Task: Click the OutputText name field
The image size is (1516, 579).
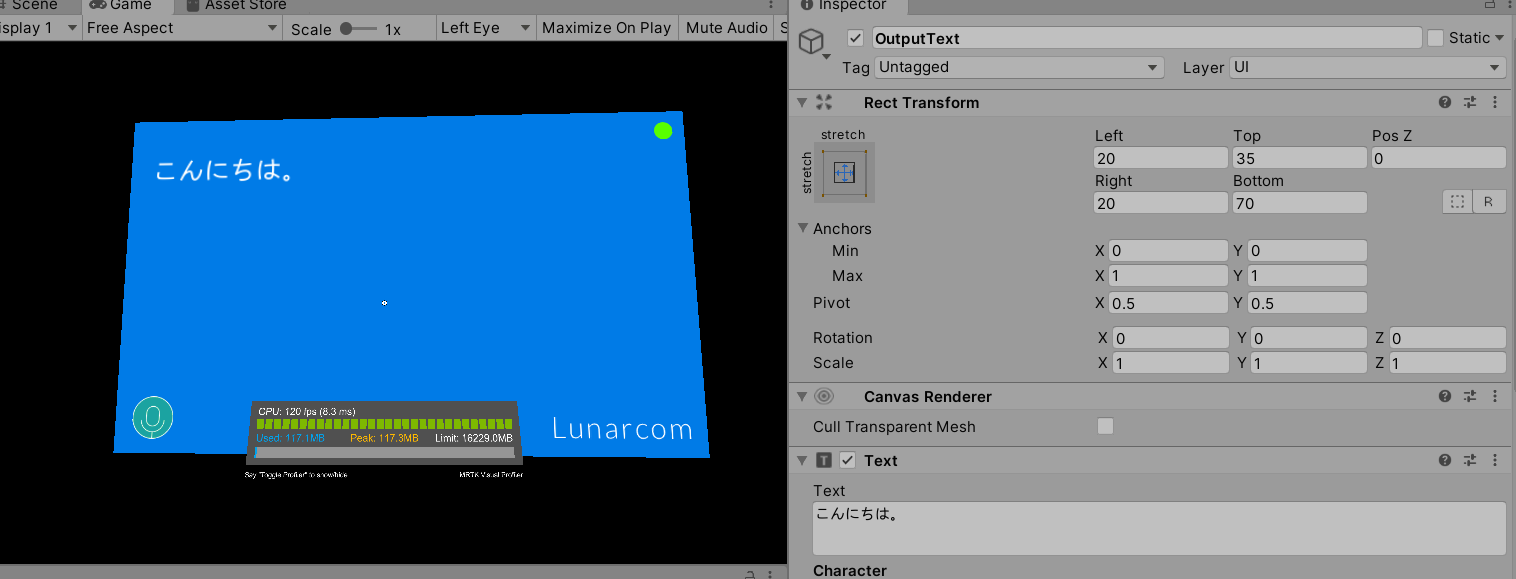Action: 1146,38
